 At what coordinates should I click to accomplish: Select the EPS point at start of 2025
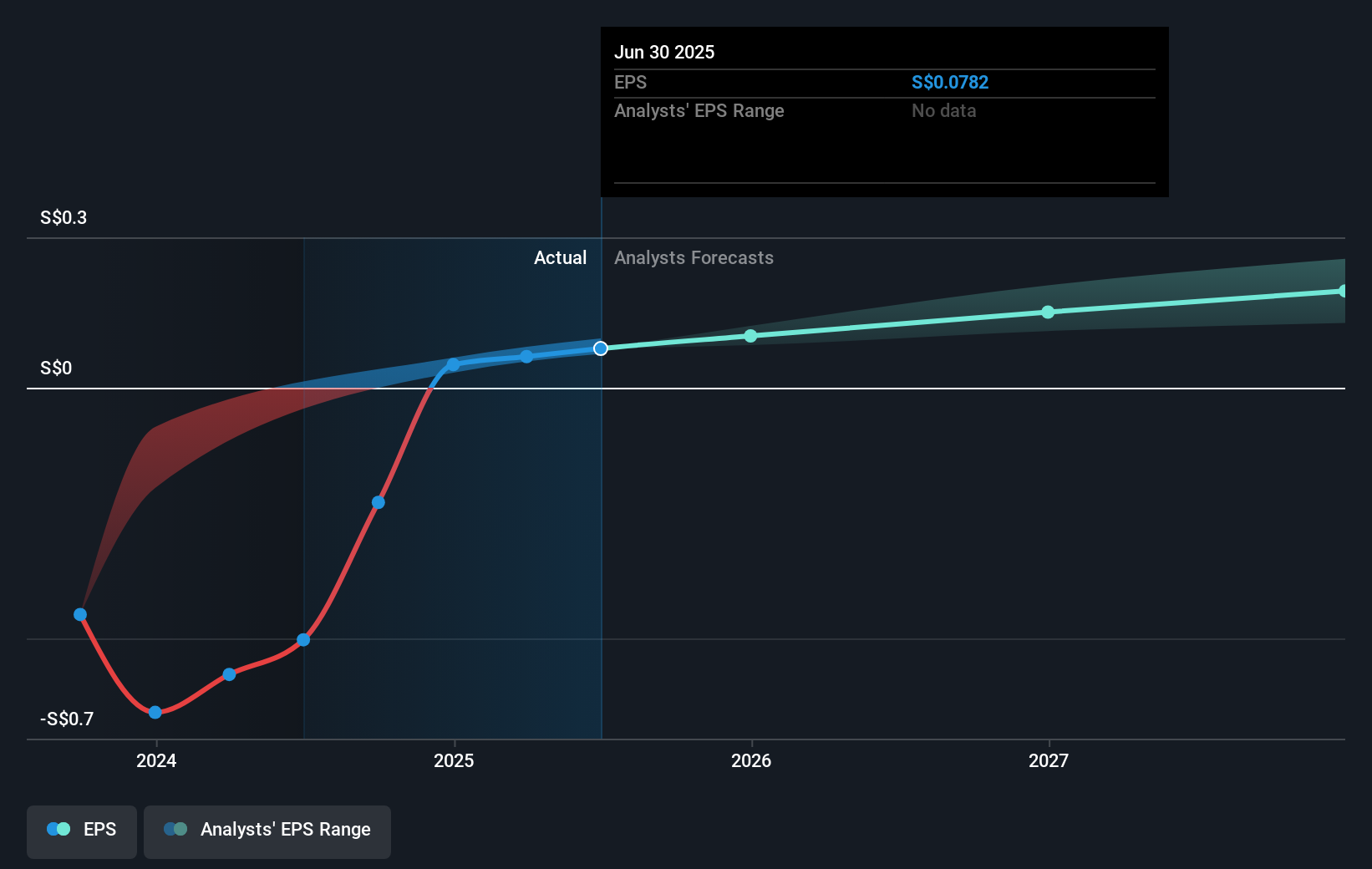(x=453, y=364)
